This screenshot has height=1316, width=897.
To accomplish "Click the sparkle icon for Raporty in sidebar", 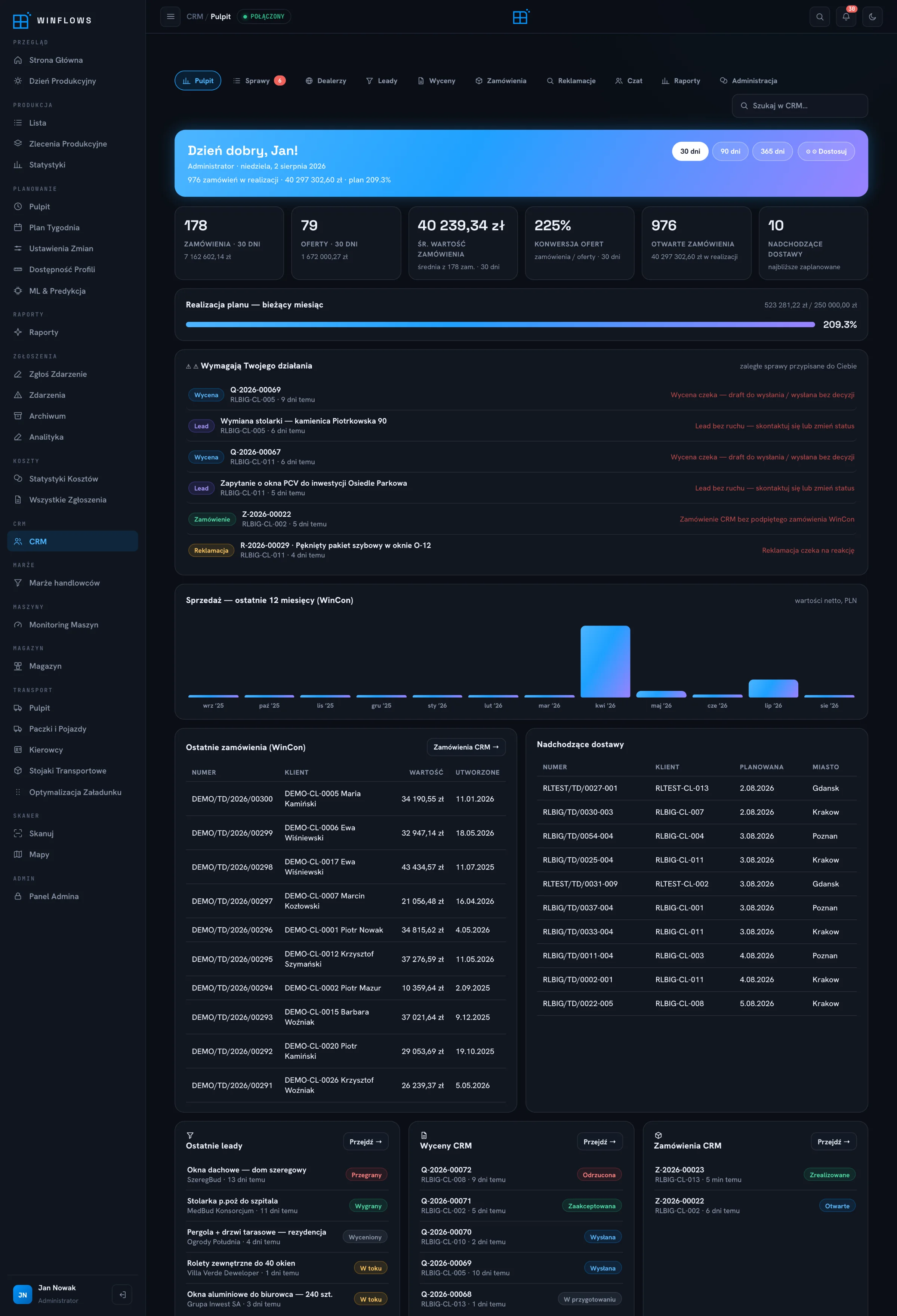I will click(18, 332).
